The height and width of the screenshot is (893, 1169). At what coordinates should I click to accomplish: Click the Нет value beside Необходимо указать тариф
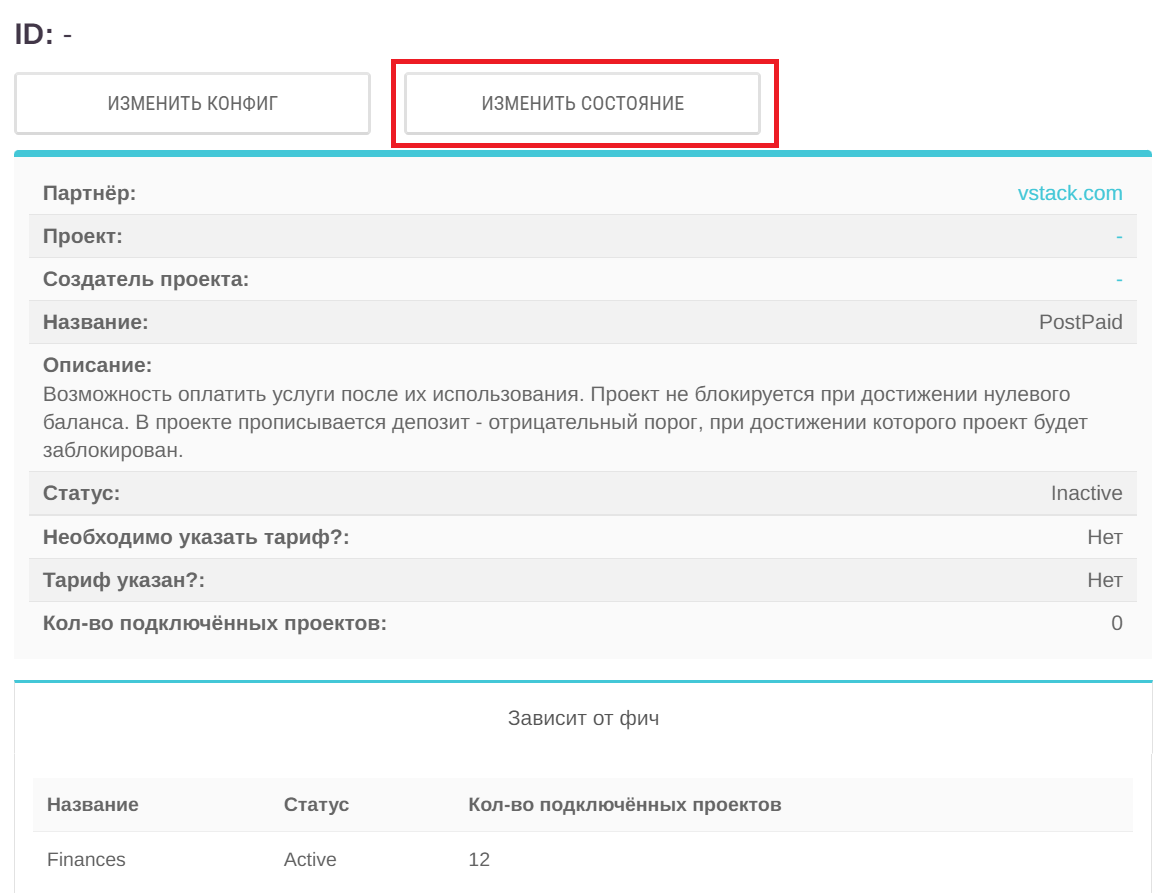(1104, 537)
